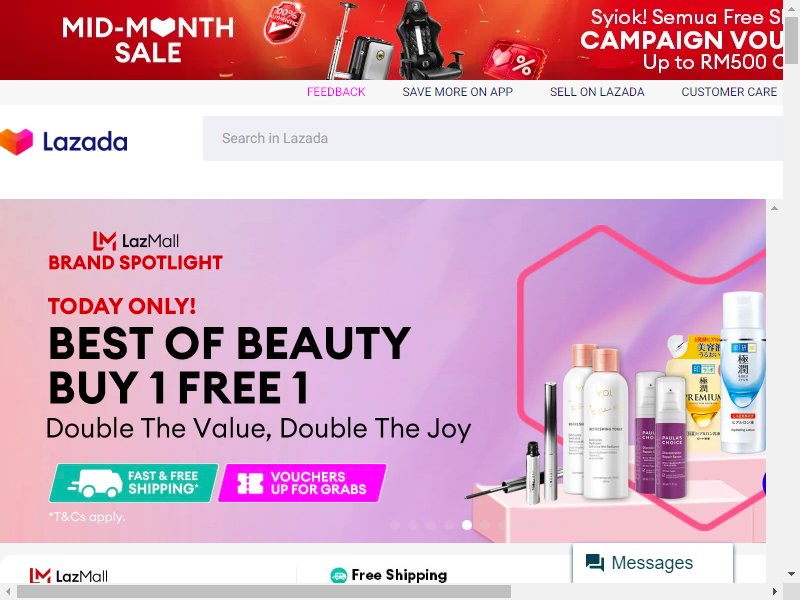Click the Lazada heart logo
Image resolution: width=800 pixels, height=600 pixels.
16,141
